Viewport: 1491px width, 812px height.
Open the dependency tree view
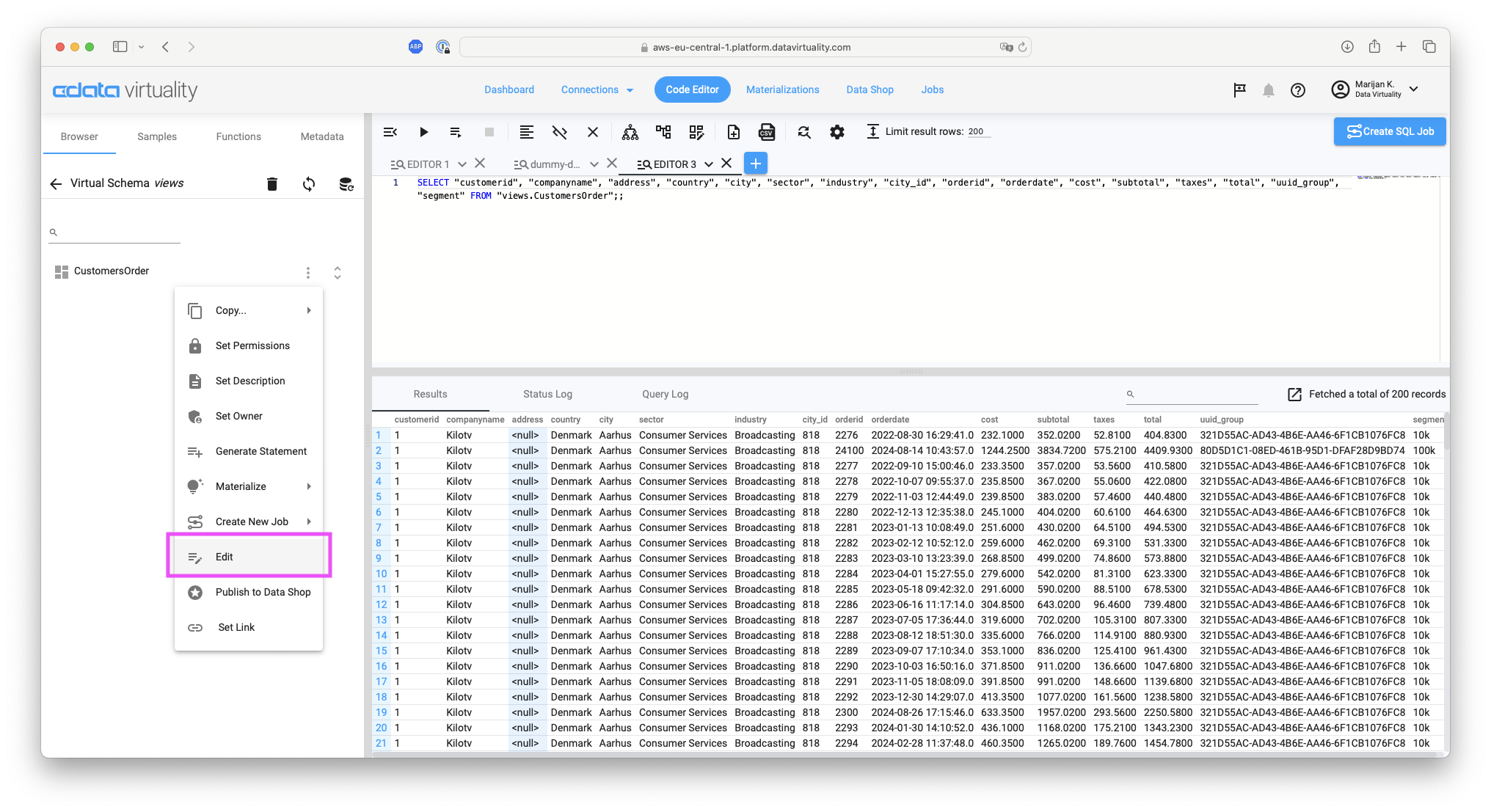(x=629, y=132)
